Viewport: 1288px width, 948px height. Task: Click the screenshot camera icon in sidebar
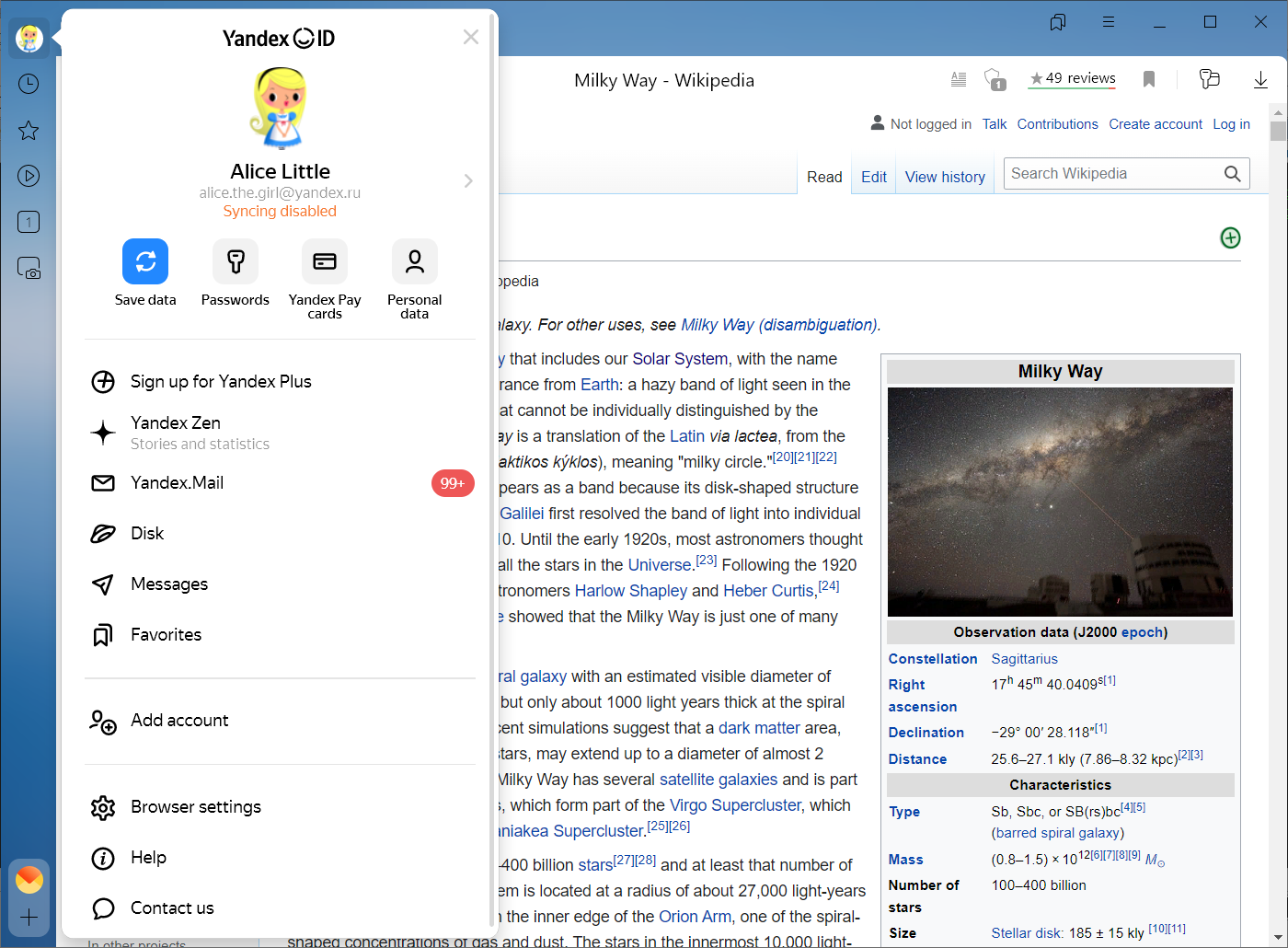click(29, 268)
